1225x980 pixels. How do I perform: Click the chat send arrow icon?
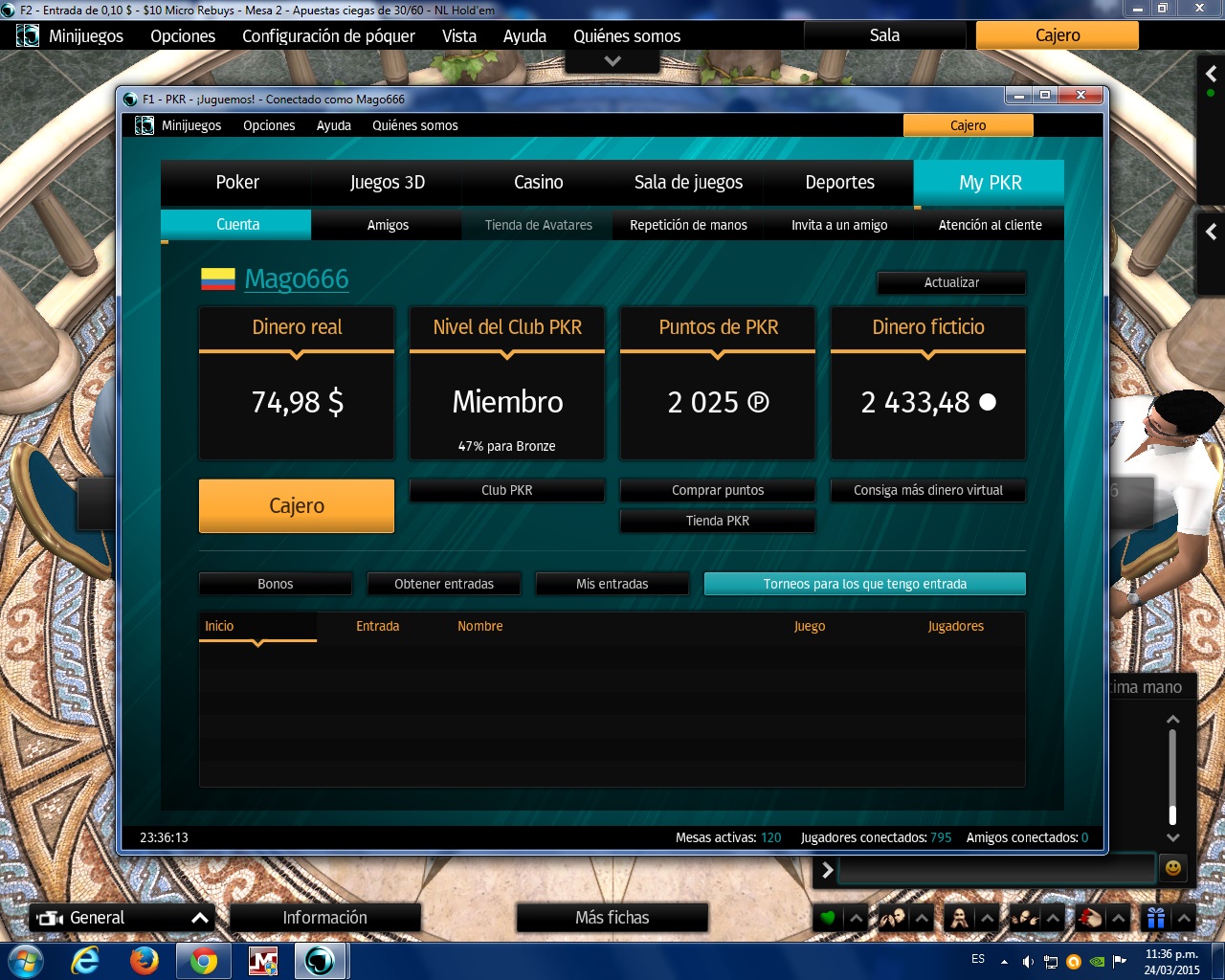tap(828, 870)
